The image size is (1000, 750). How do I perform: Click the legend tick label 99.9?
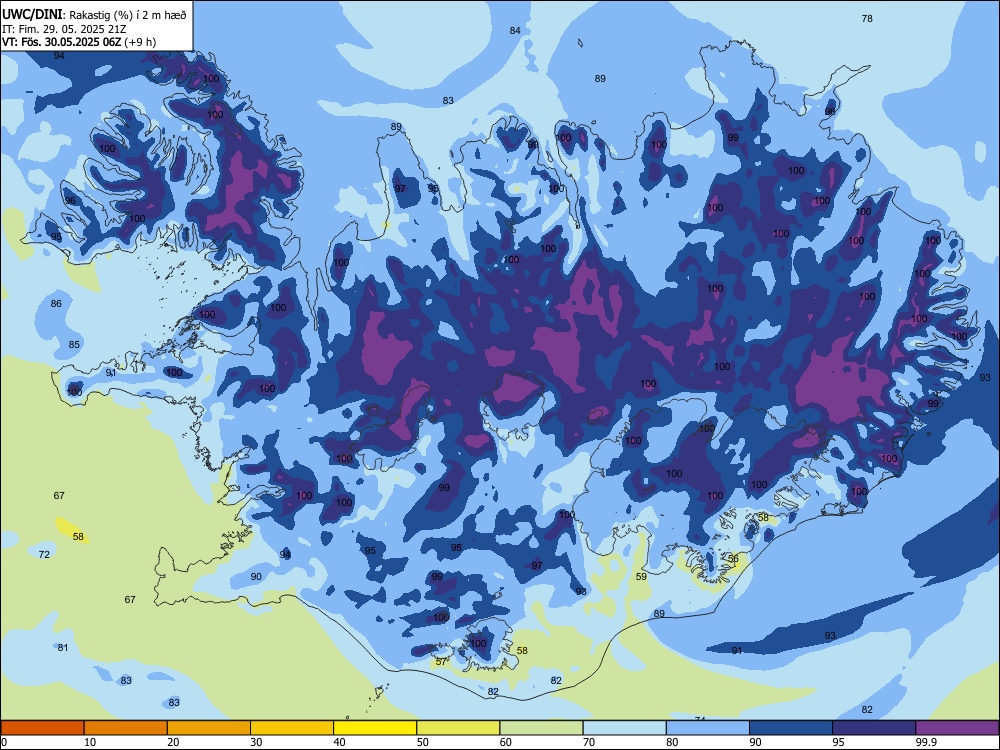(926, 742)
